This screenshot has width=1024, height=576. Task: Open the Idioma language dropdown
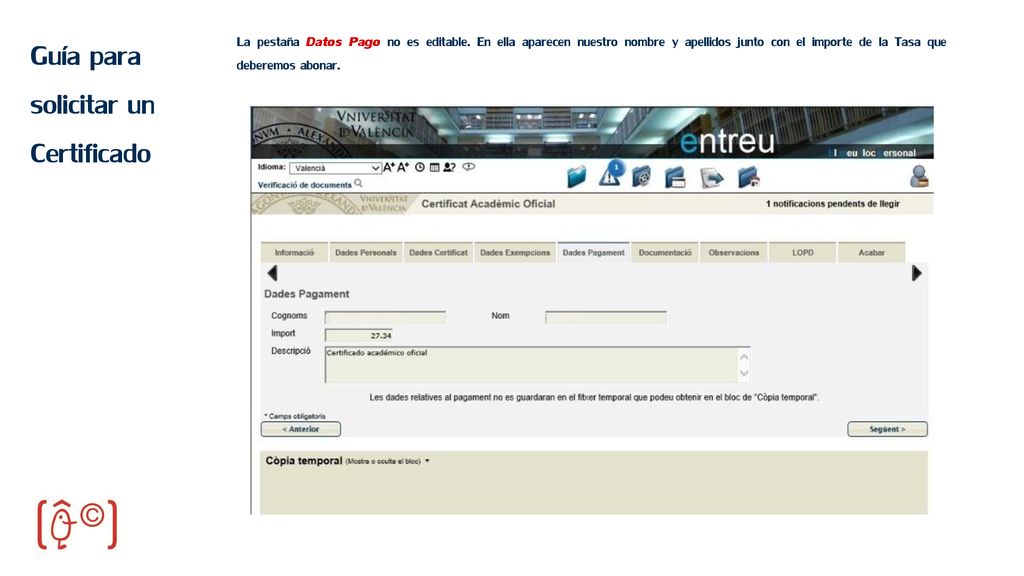coord(335,168)
